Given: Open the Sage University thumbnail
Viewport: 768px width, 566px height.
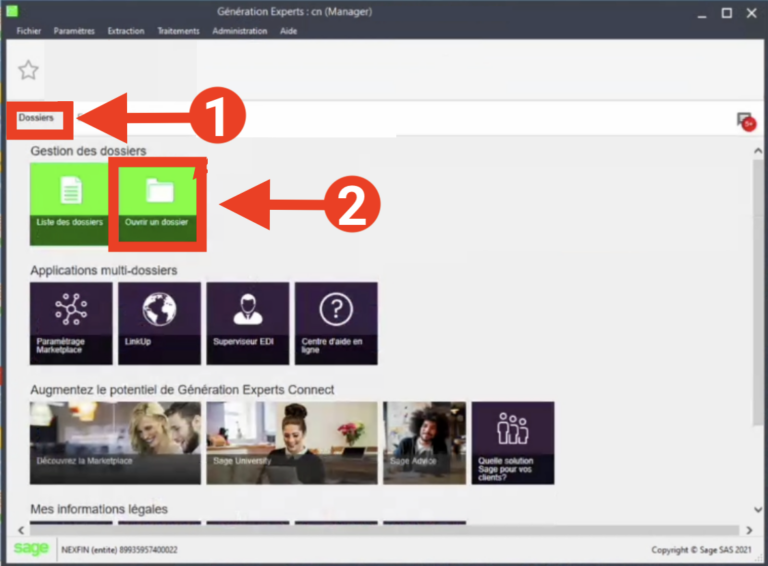Looking at the screenshot, I should pos(292,443).
